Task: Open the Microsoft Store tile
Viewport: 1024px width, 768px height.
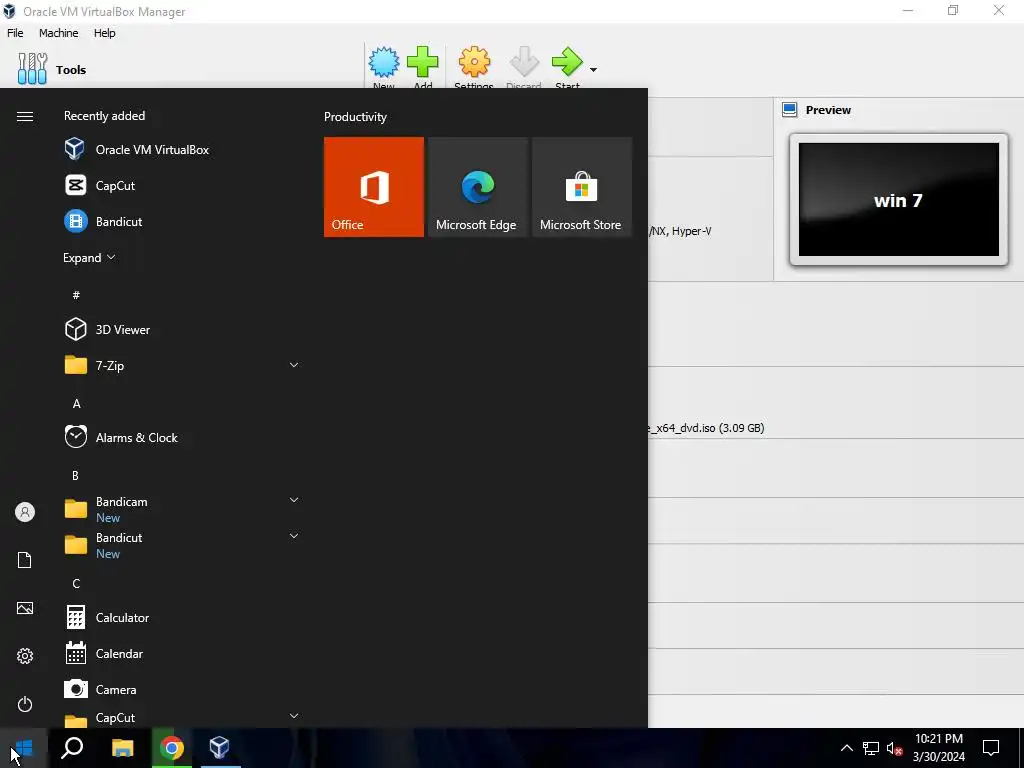Action: pos(581,187)
